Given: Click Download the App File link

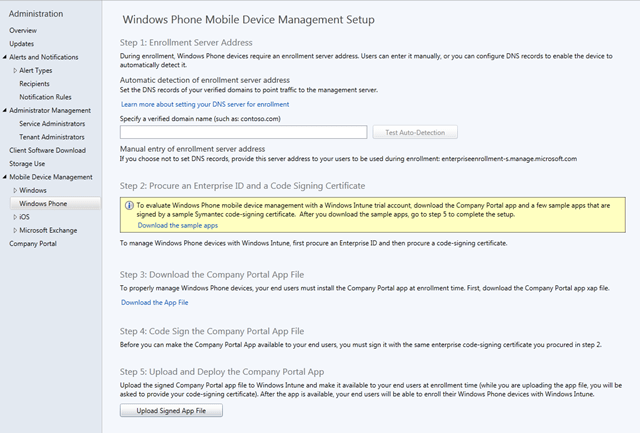Looking at the screenshot, I should pos(154,302).
